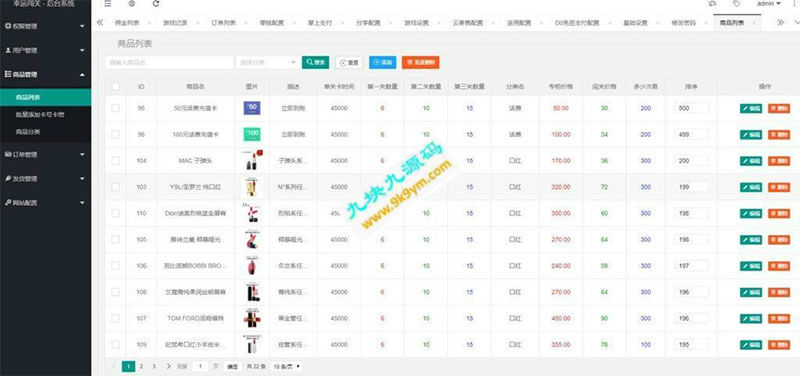Edit the product with ID 105
This screenshot has width=800, height=376.
[751, 240]
